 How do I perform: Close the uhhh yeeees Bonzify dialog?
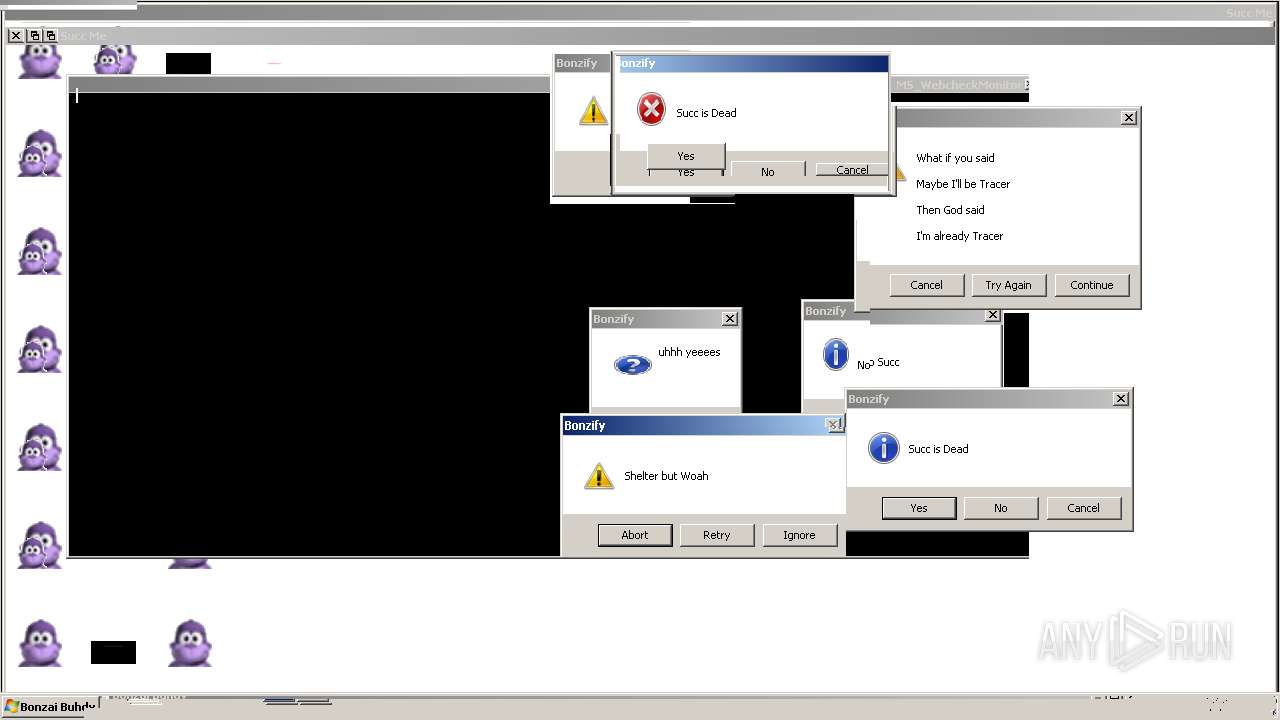click(x=730, y=319)
